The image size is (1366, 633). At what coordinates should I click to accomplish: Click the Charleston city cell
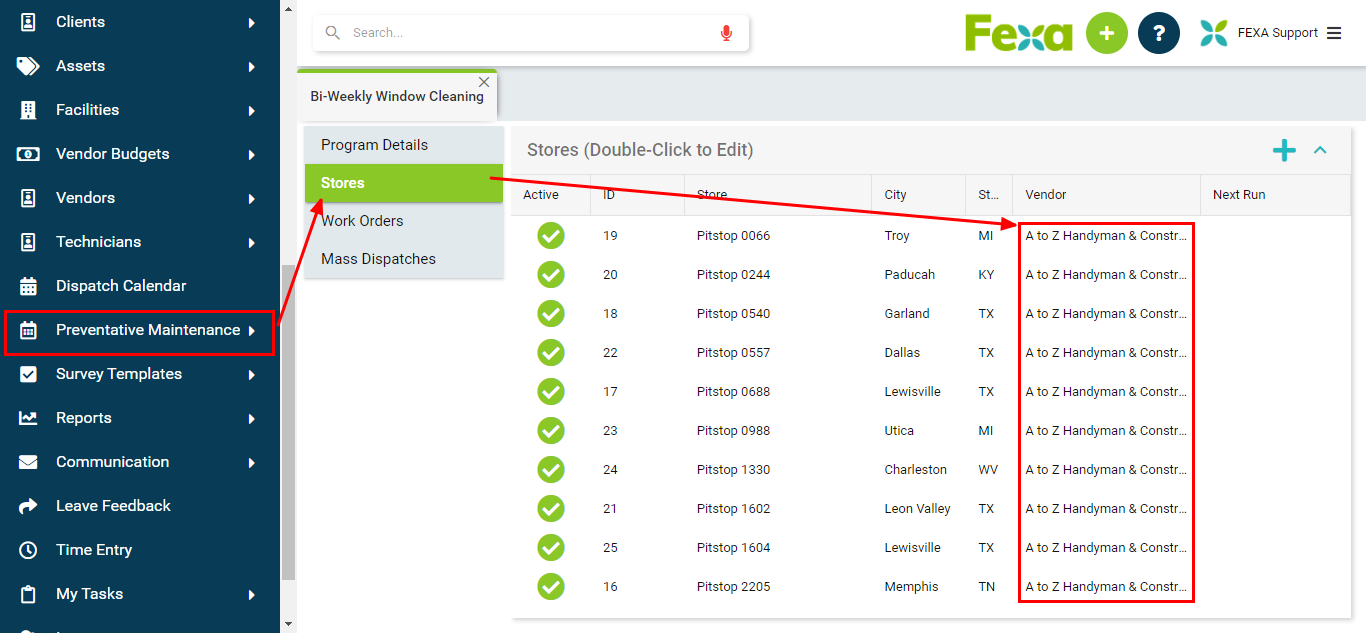[x=915, y=470]
